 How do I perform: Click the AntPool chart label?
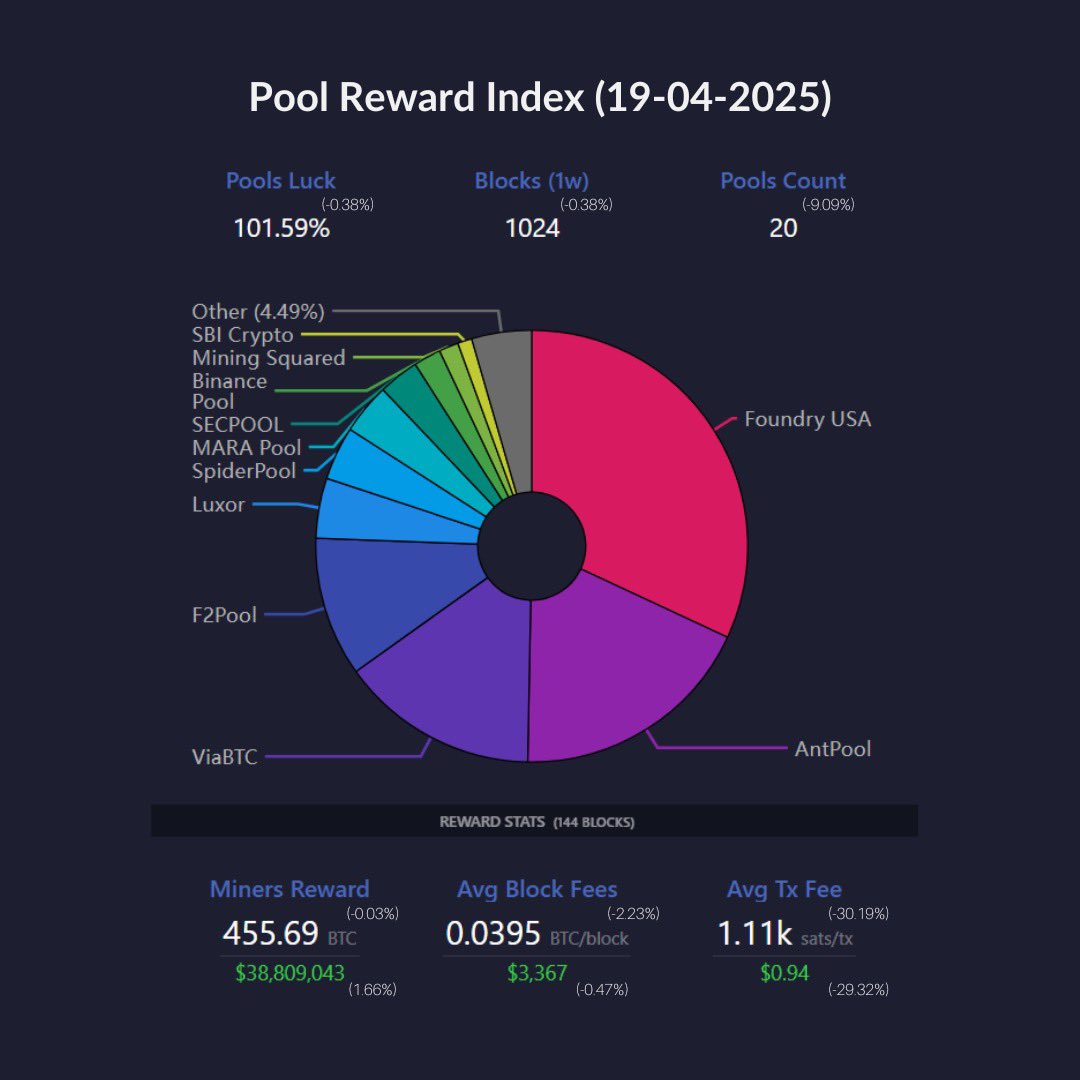833,749
